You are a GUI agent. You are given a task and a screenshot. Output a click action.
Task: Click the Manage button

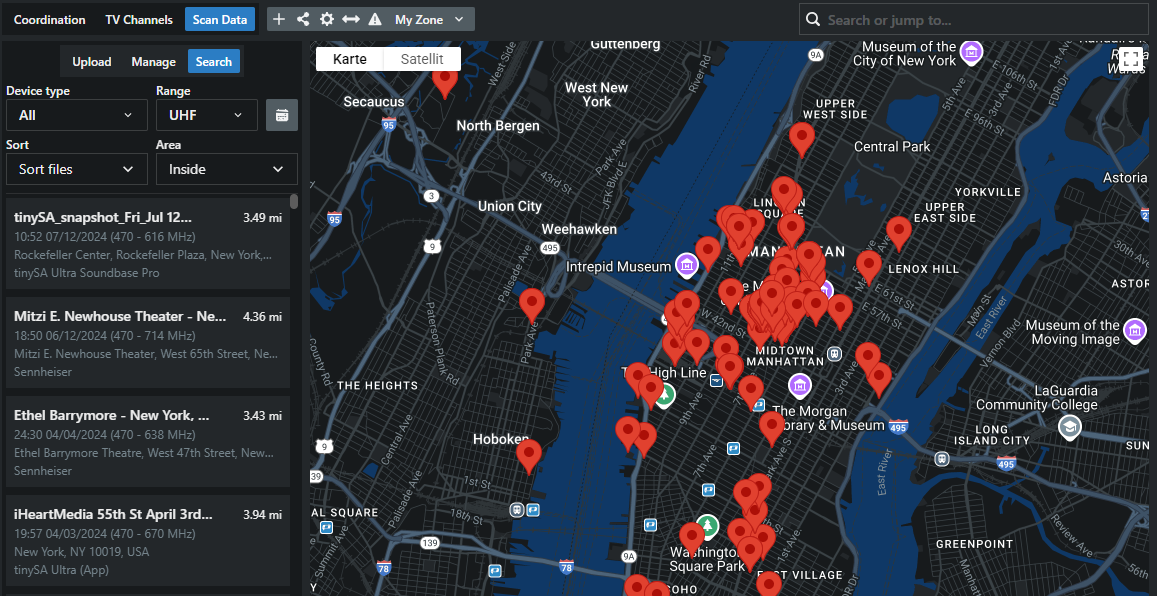154,62
